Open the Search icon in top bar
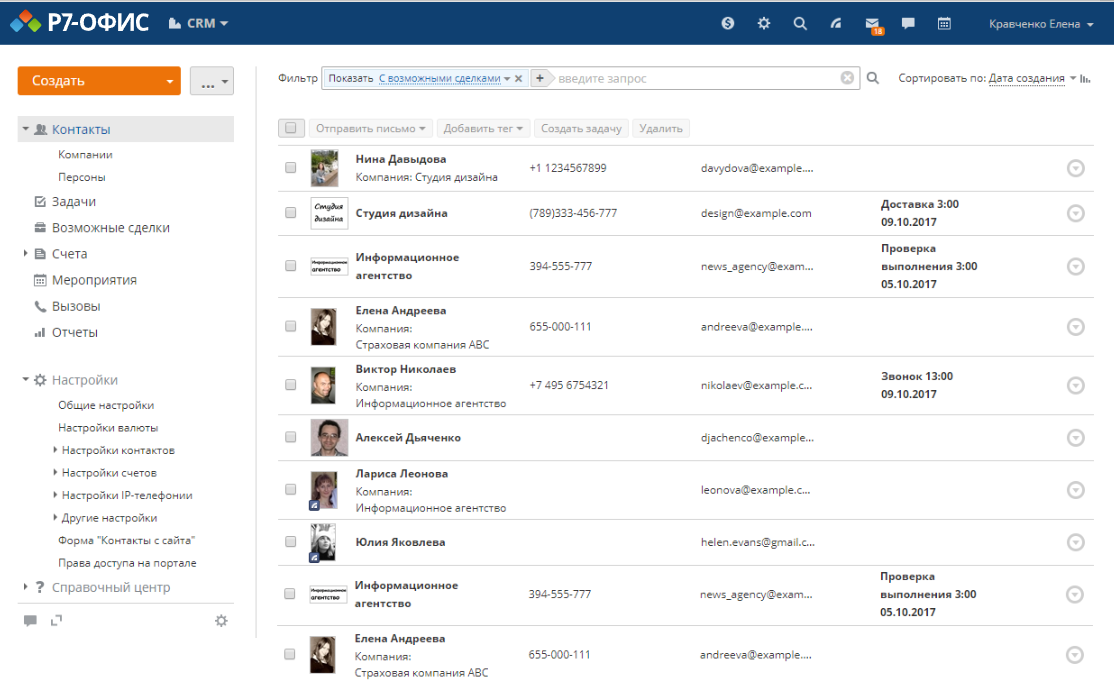Image resolution: width=1114 pixels, height=685 pixels. (x=800, y=22)
